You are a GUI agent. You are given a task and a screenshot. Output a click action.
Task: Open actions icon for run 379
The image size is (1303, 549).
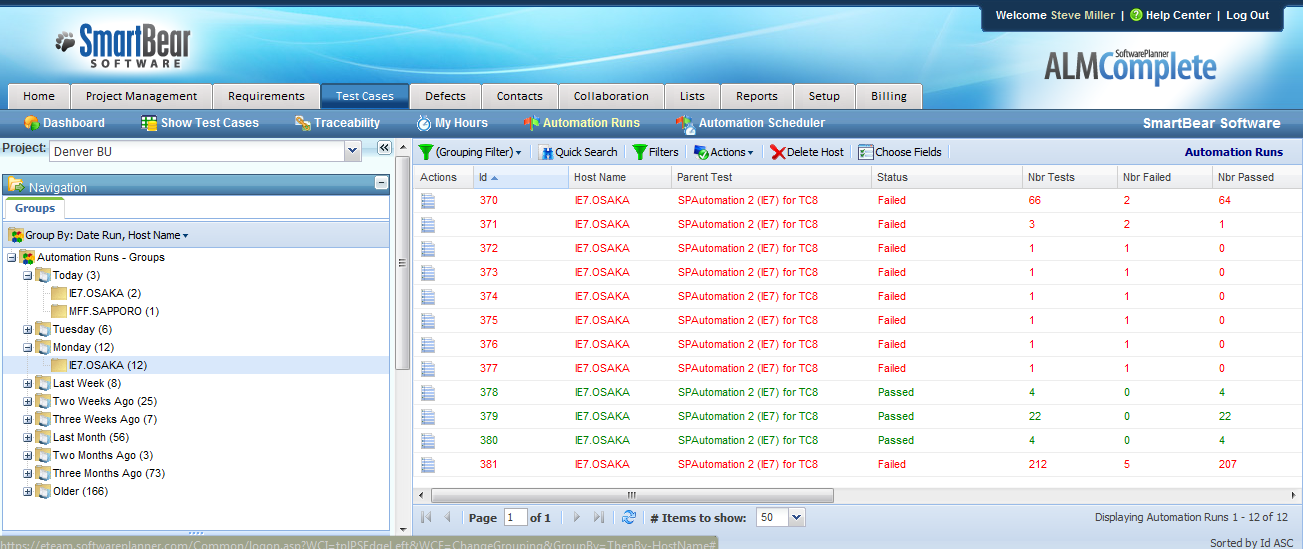pos(429,416)
